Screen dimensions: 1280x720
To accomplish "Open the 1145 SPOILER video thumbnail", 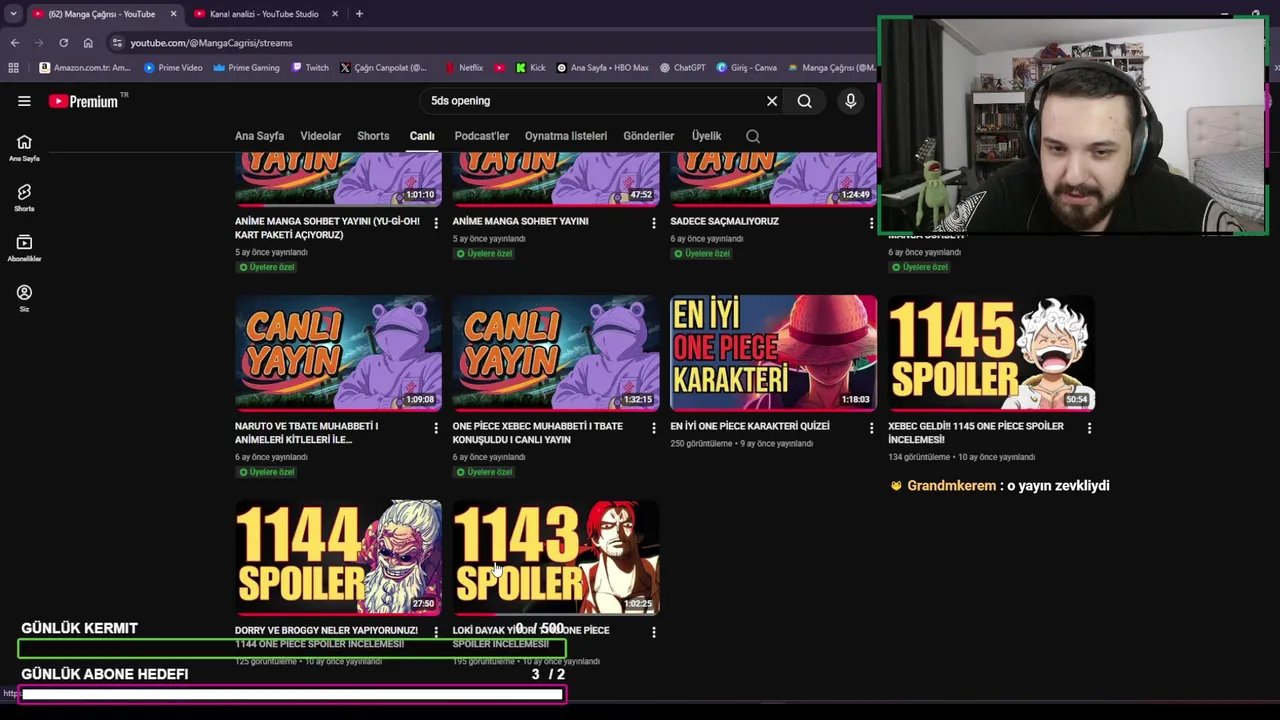I will tap(991, 352).
